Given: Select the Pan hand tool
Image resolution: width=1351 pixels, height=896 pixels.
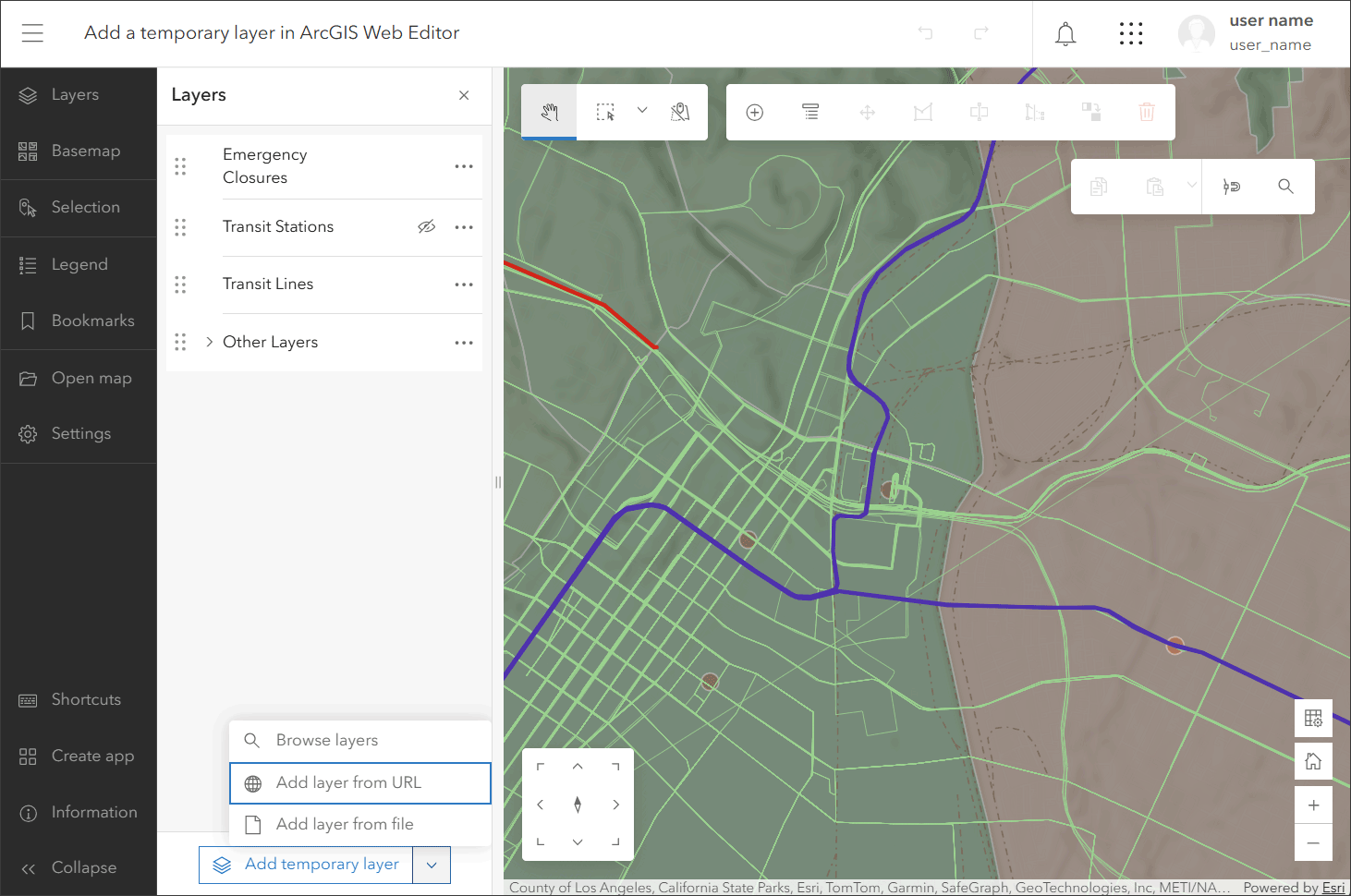Looking at the screenshot, I should (550, 112).
